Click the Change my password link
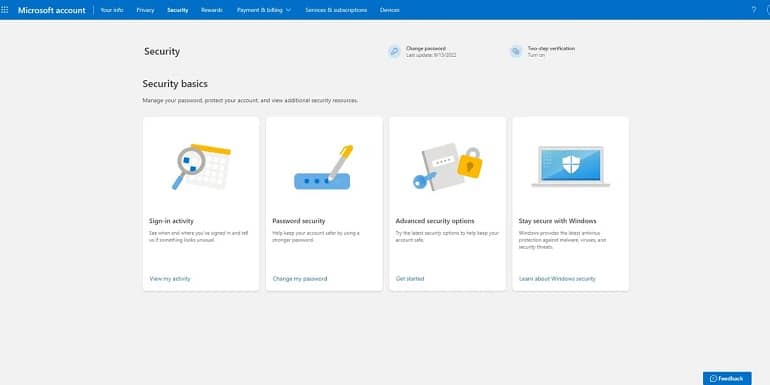The width and height of the screenshot is (770, 385). [x=300, y=278]
